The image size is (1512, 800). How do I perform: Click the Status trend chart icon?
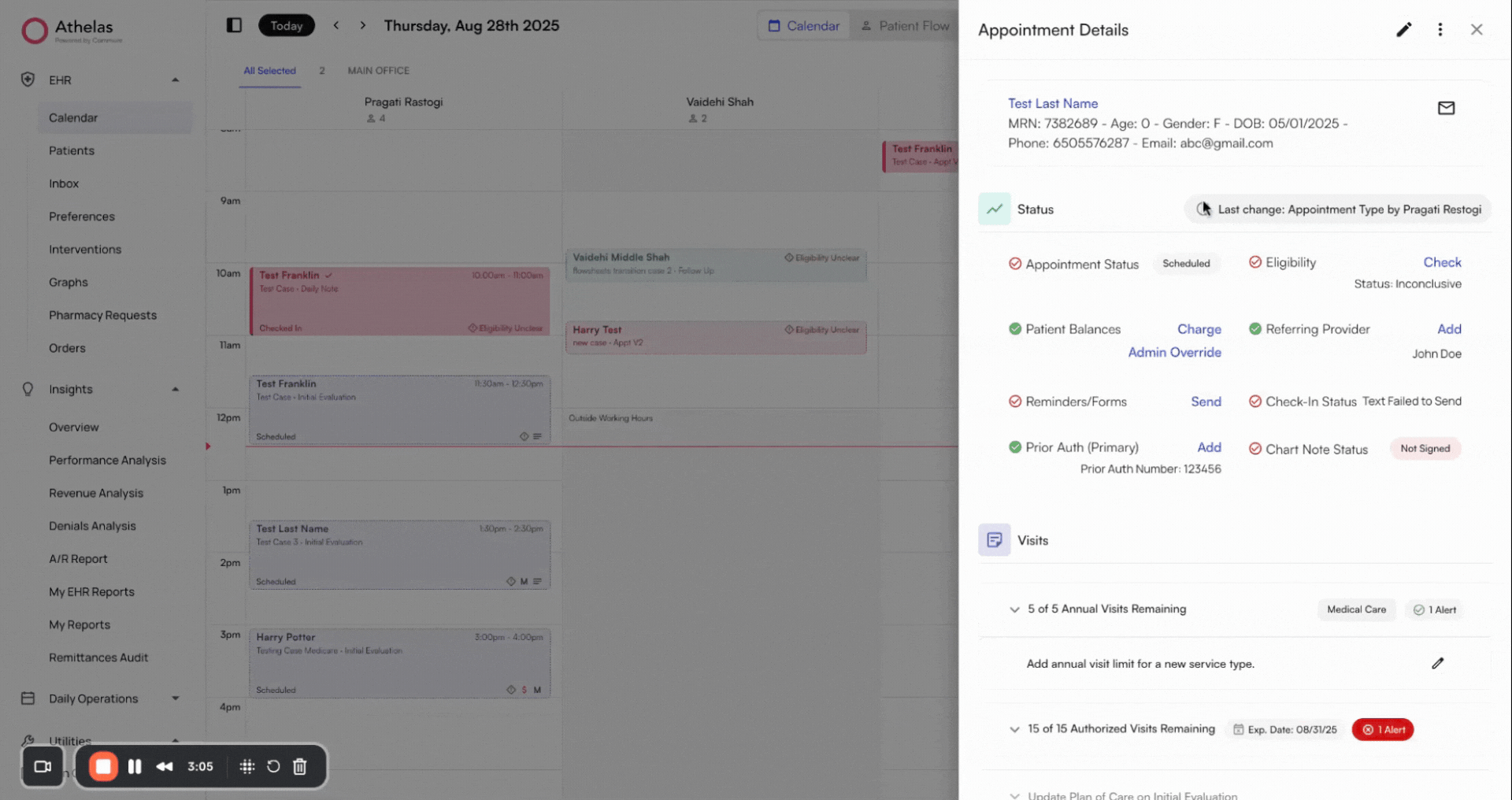click(994, 209)
